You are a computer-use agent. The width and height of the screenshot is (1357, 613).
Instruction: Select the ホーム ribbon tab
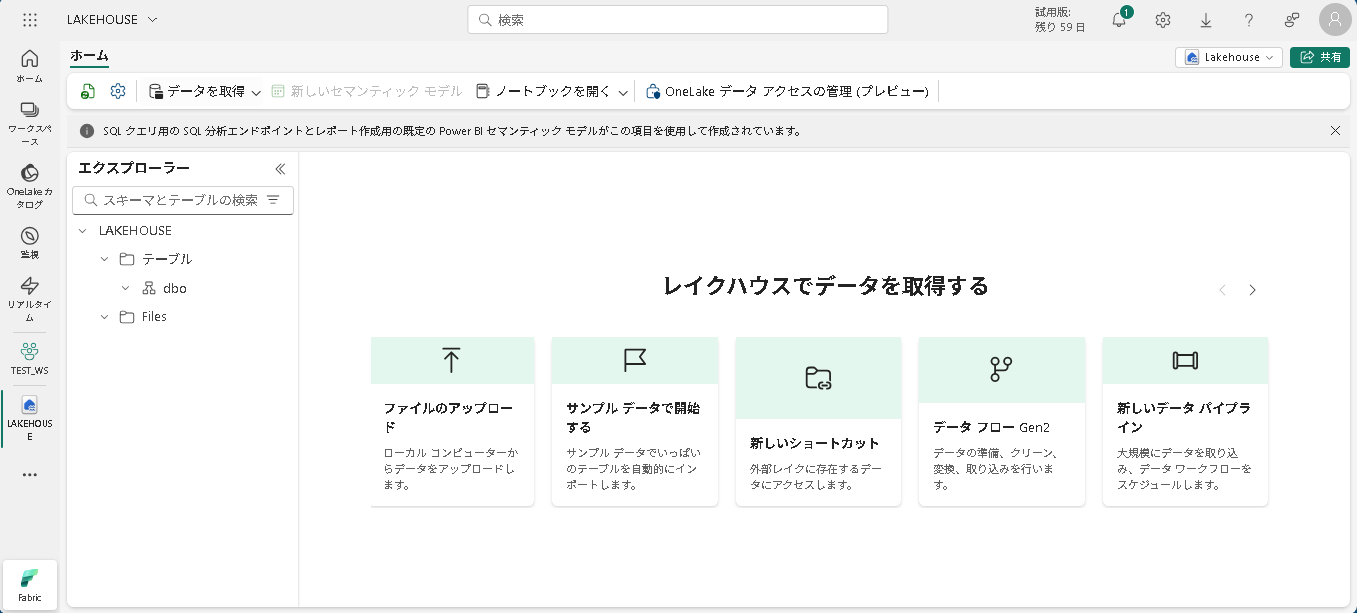click(89, 56)
